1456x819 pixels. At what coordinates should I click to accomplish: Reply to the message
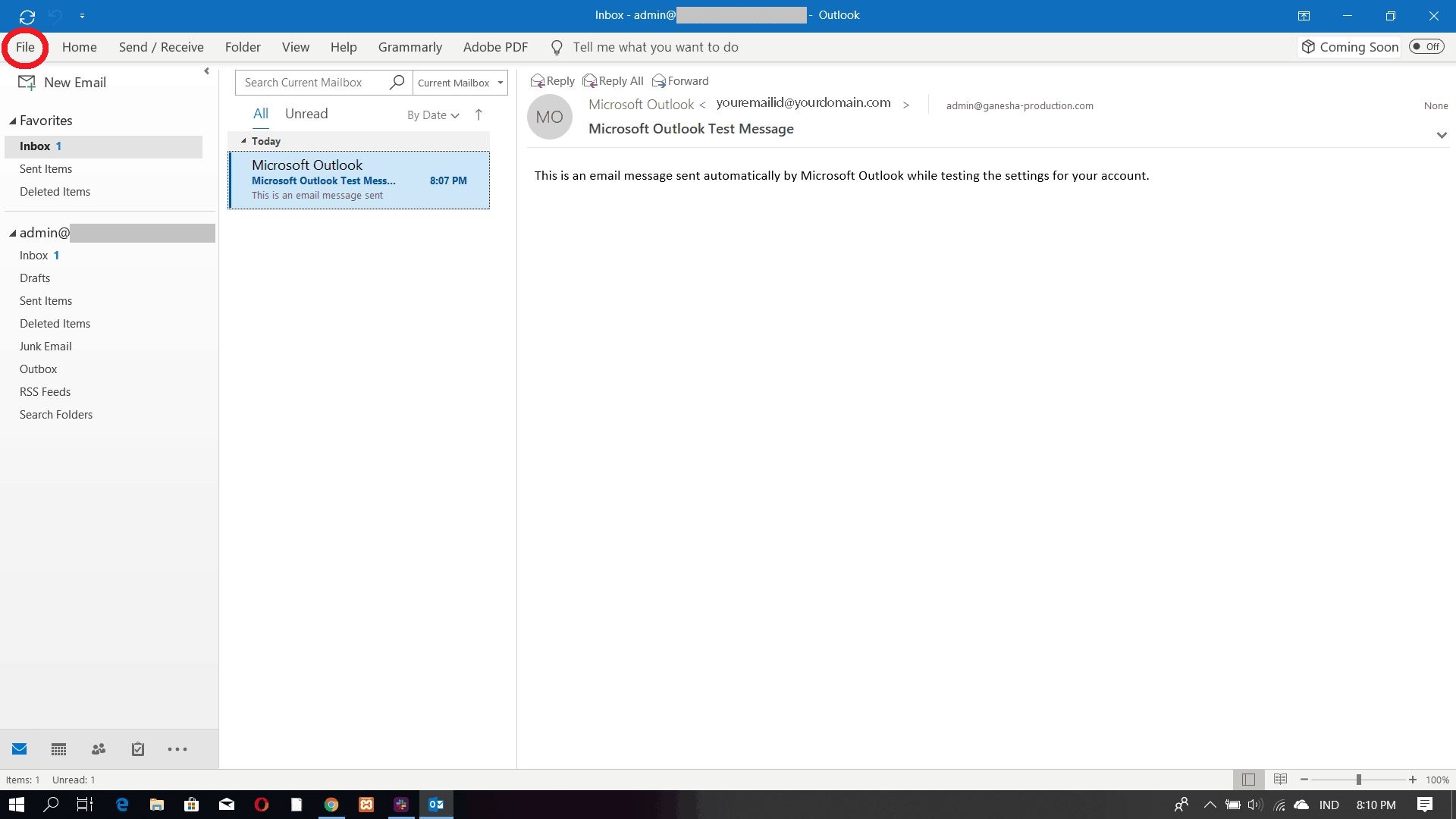click(553, 81)
